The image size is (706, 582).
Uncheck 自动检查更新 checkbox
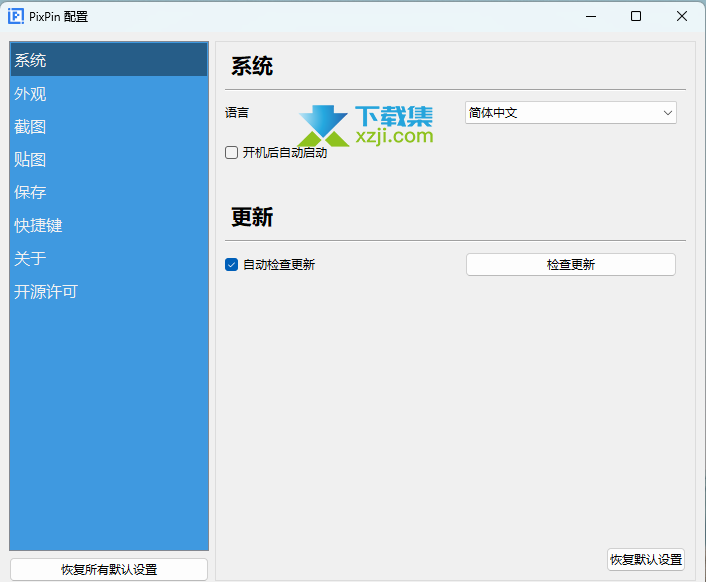pos(231,264)
